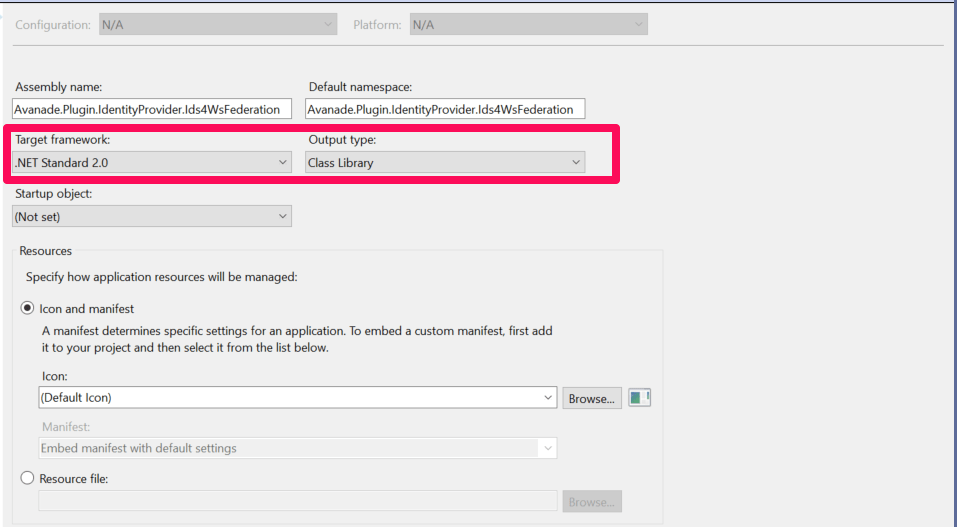
Task: Open the Platform dropdown at the top
Action: click(x=528, y=25)
